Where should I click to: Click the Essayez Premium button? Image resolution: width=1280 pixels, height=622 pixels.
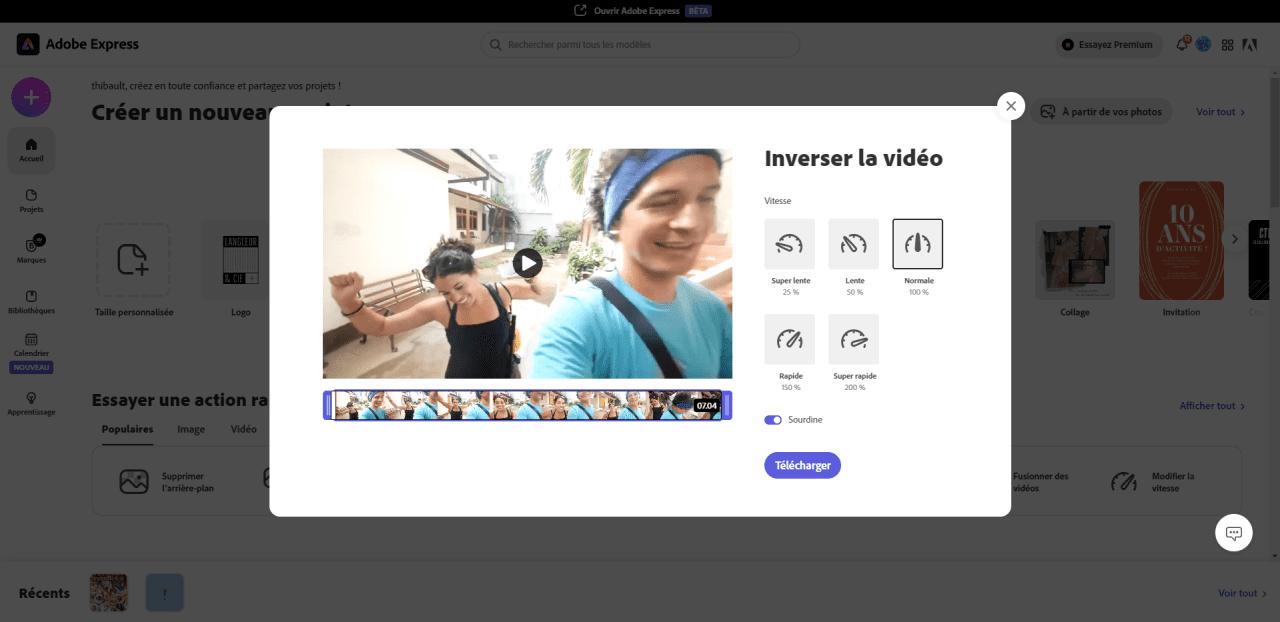[1108, 44]
